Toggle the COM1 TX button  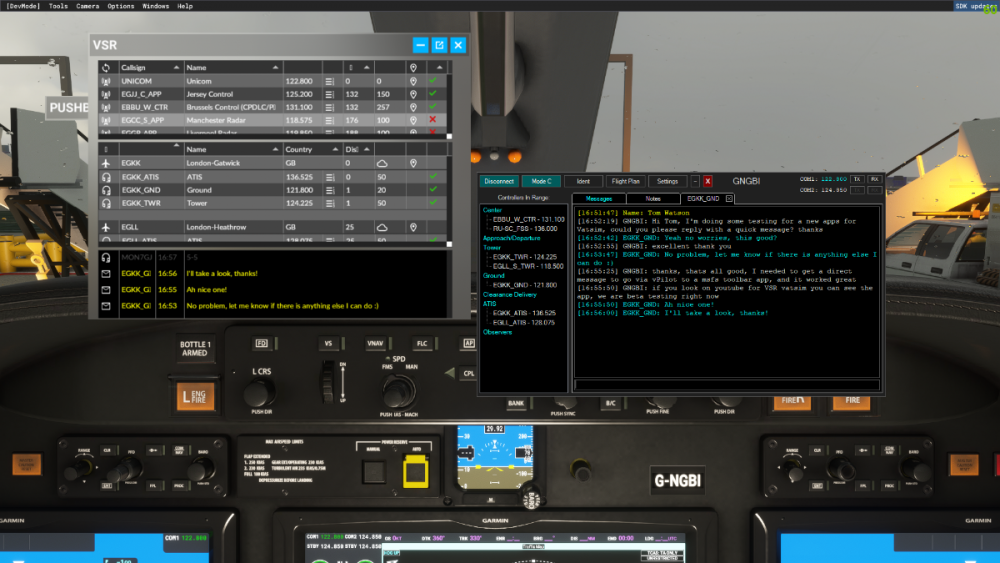(x=856, y=179)
